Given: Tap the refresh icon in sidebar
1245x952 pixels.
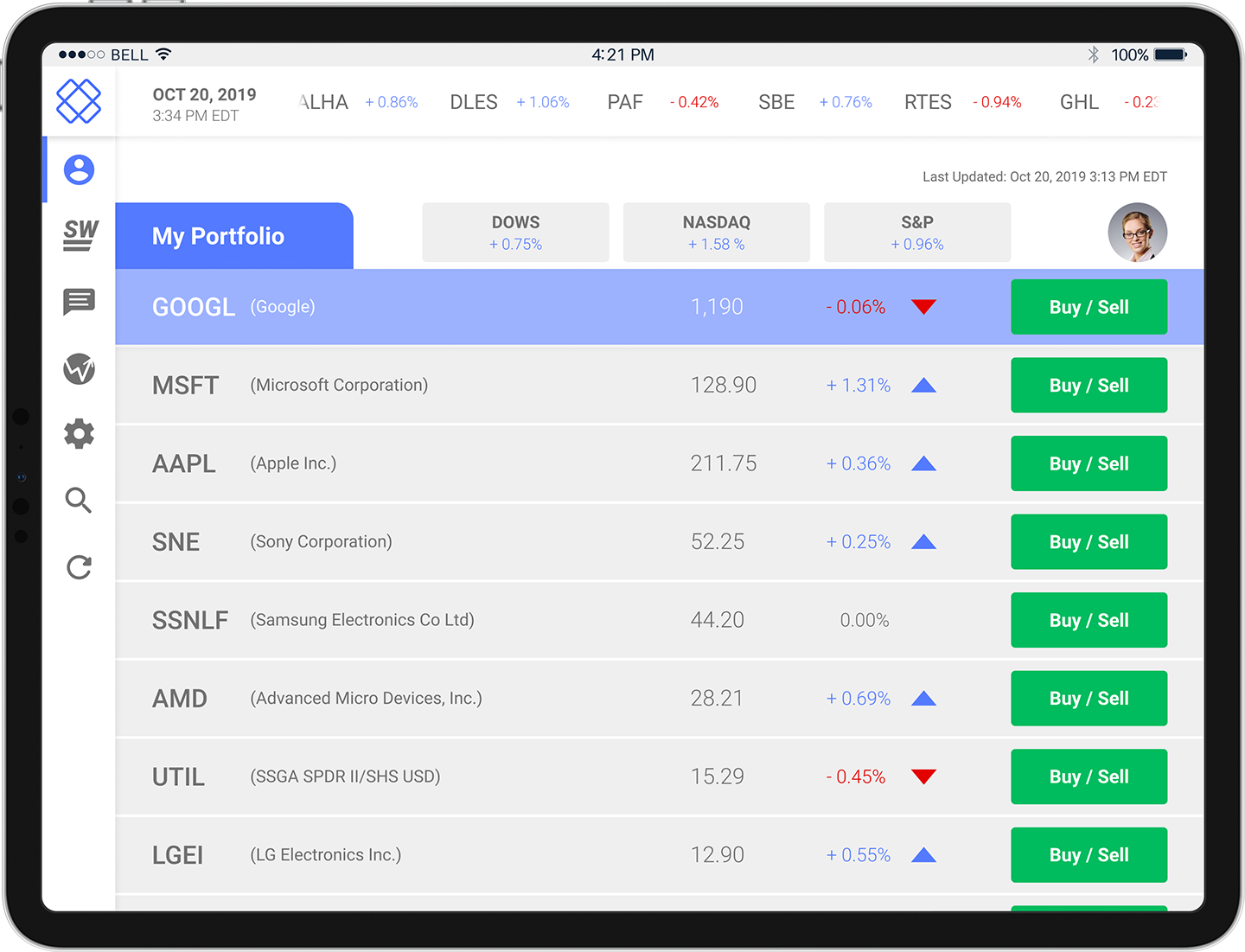Looking at the screenshot, I should [79, 567].
